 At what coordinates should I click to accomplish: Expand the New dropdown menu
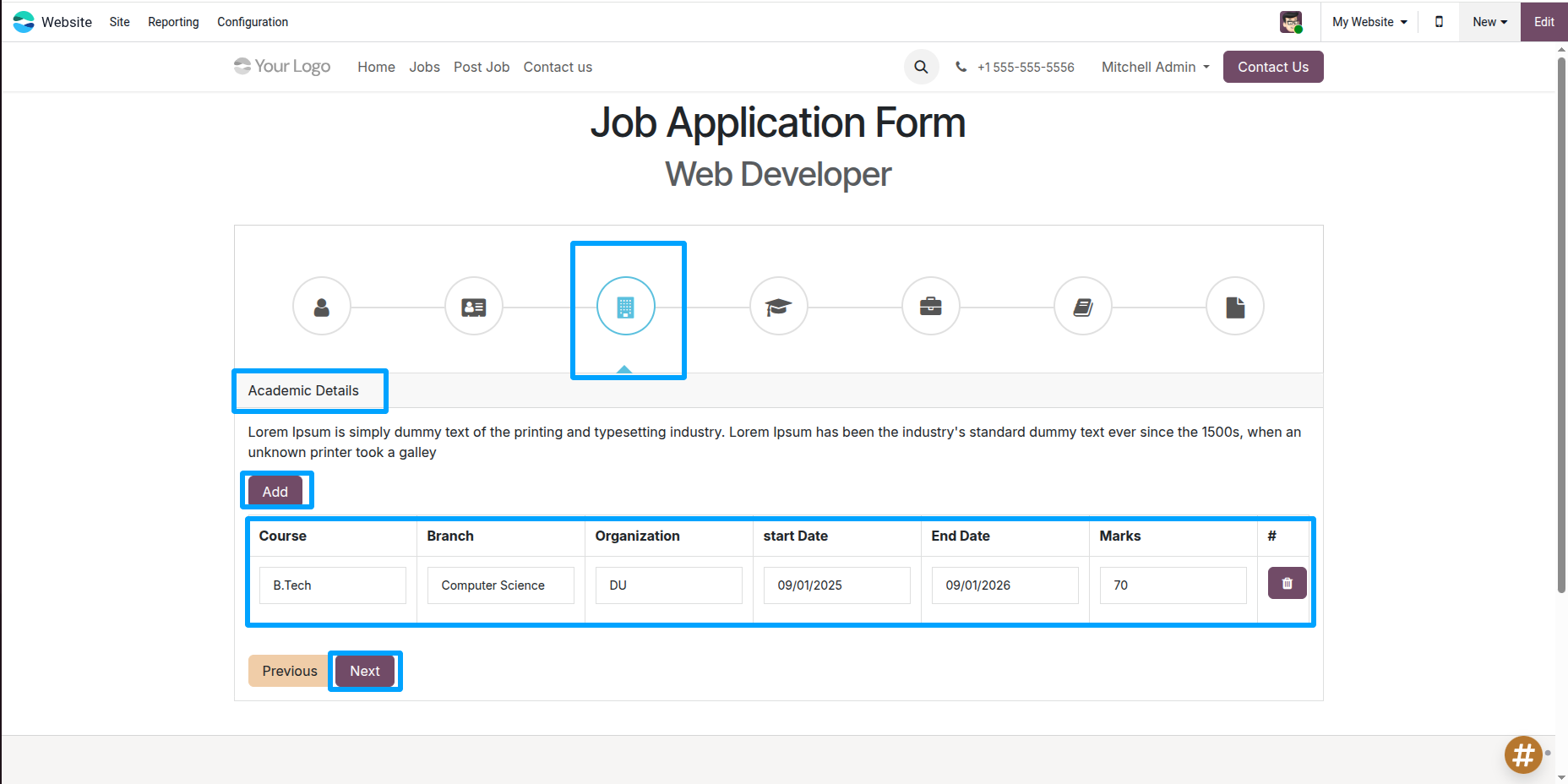point(1489,22)
